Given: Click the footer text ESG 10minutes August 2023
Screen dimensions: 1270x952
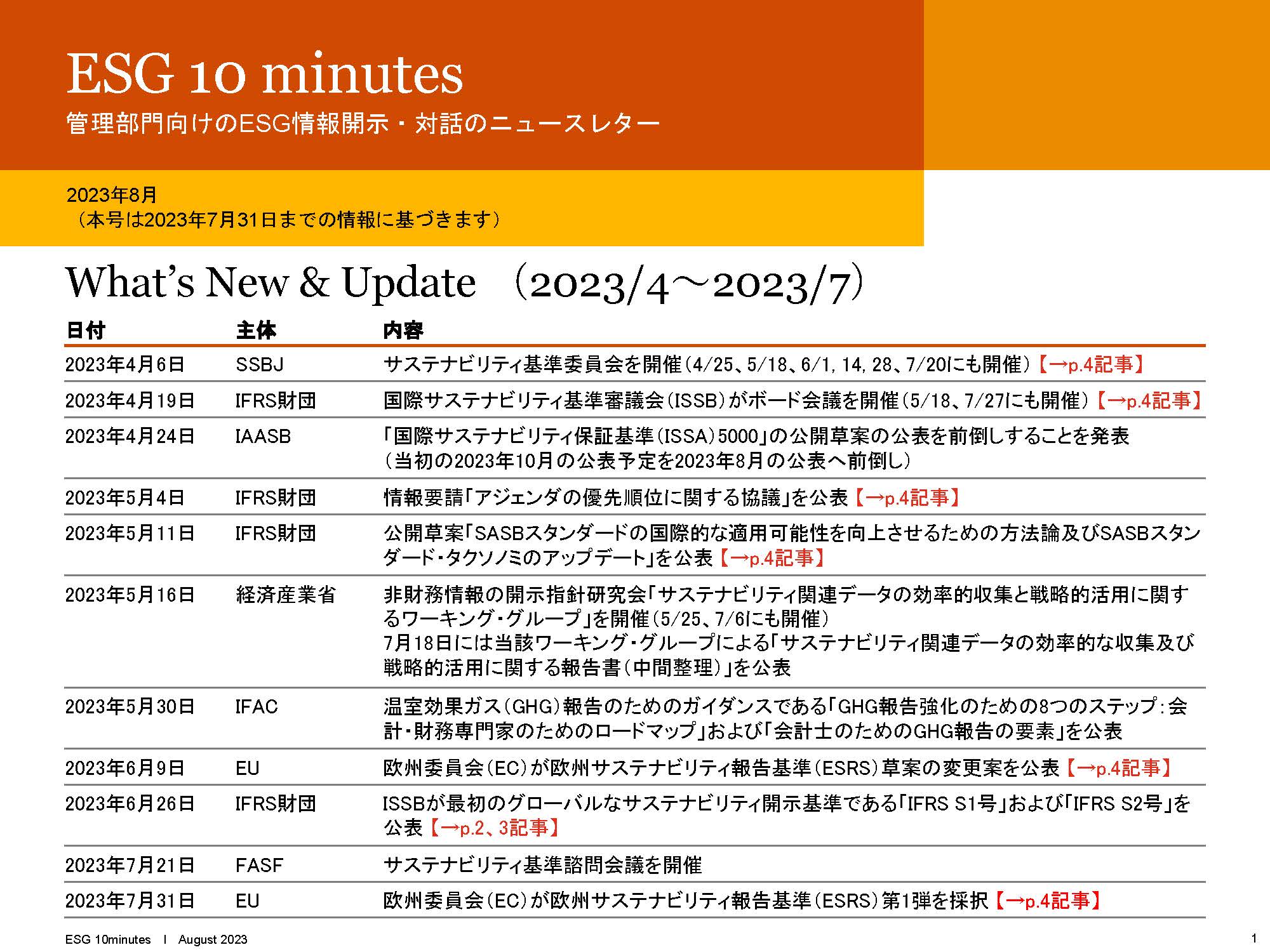Looking at the screenshot, I should pos(156,939).
